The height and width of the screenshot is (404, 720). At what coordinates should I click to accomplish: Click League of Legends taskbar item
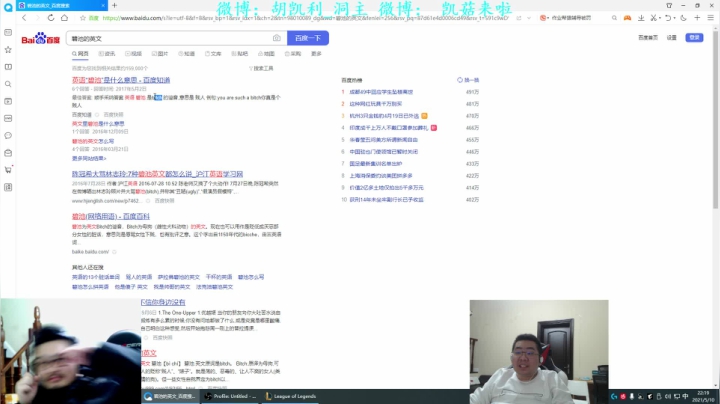(291, 396)
